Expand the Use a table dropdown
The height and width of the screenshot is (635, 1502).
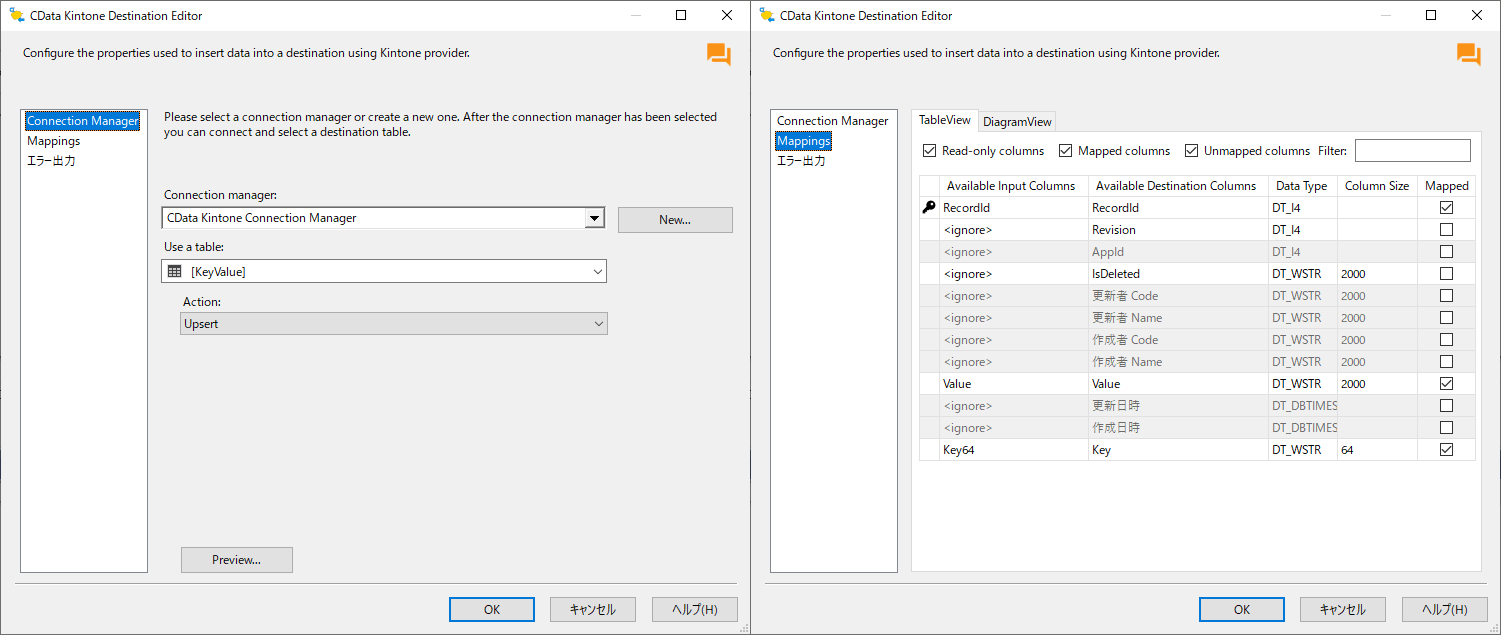pyautogui.click(x=597, y=271)
